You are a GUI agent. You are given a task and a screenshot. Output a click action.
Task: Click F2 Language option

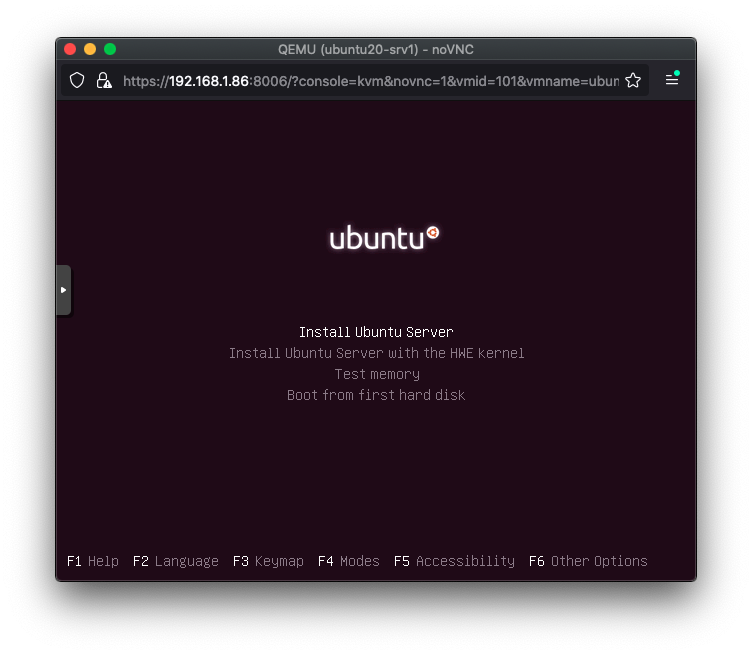pos(176,561)
